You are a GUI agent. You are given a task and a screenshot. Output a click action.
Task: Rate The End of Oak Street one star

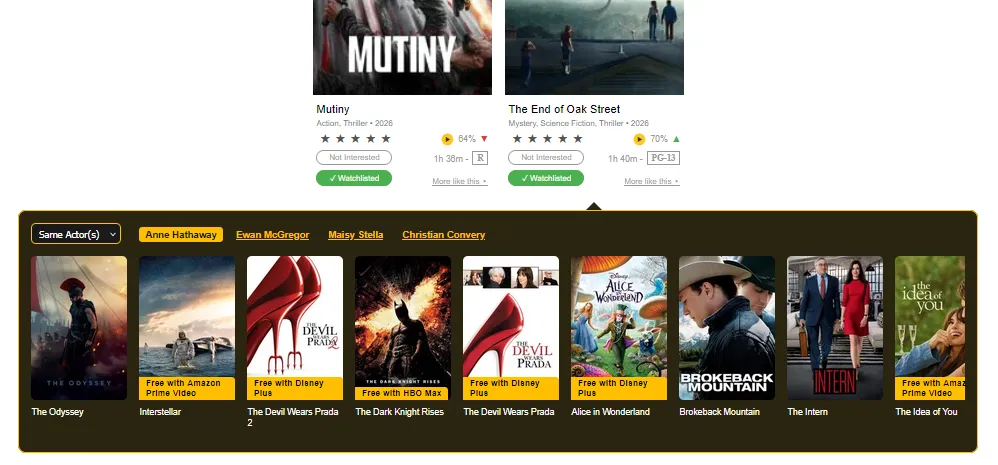517,139
